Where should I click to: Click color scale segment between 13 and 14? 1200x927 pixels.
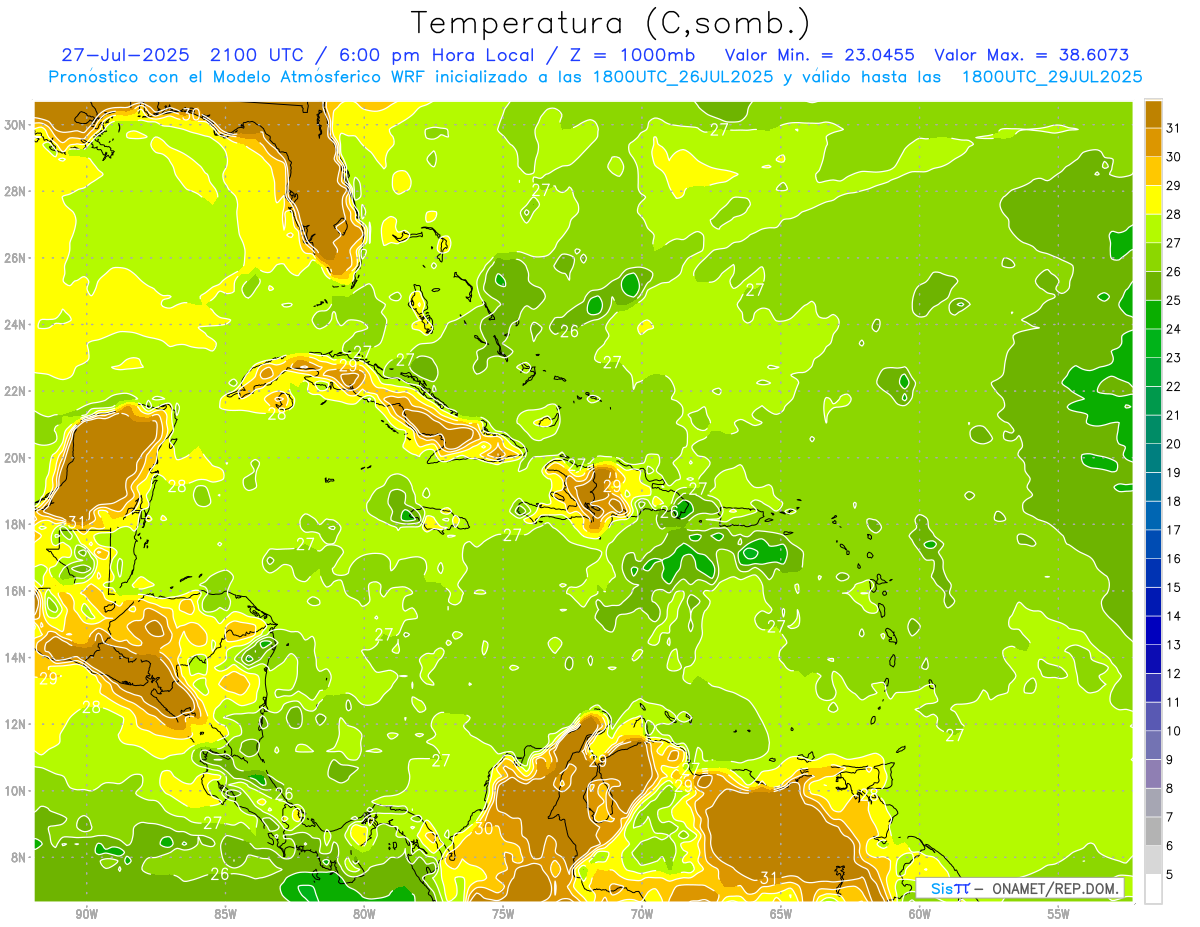point(1153,630)
